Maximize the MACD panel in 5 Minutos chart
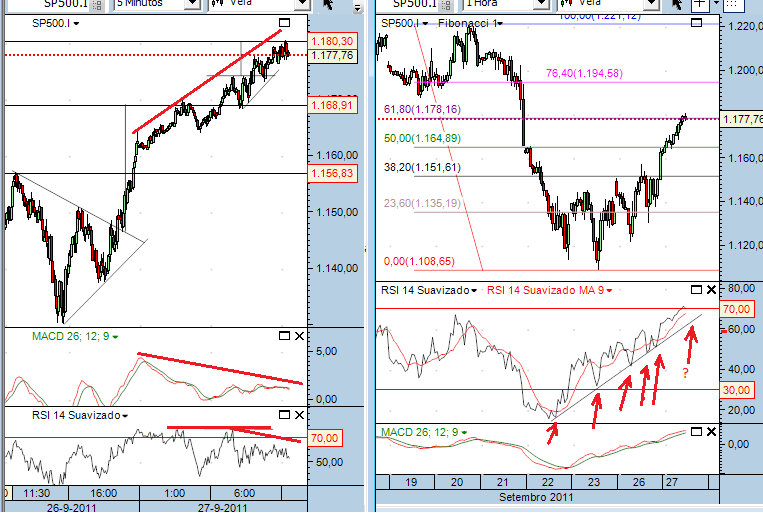 (285, 335)
